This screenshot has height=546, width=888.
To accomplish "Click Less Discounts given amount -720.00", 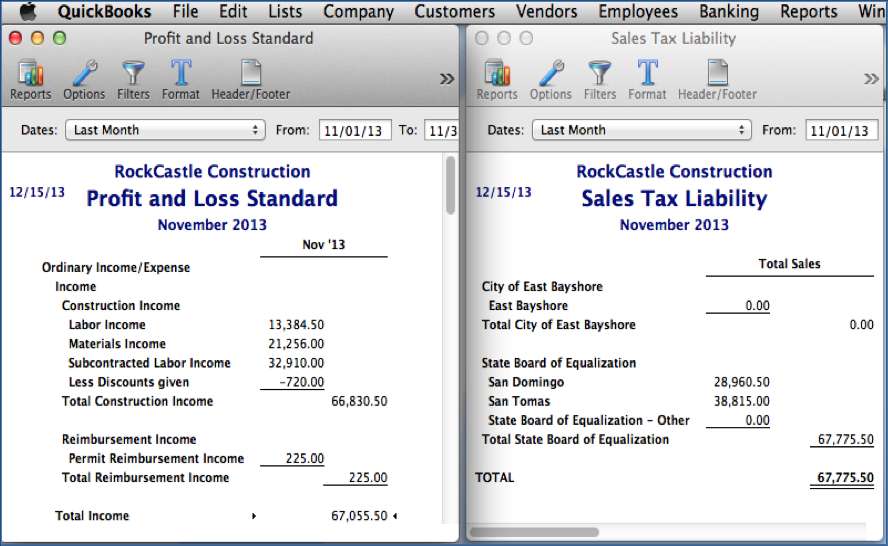I will click(301, 382).
